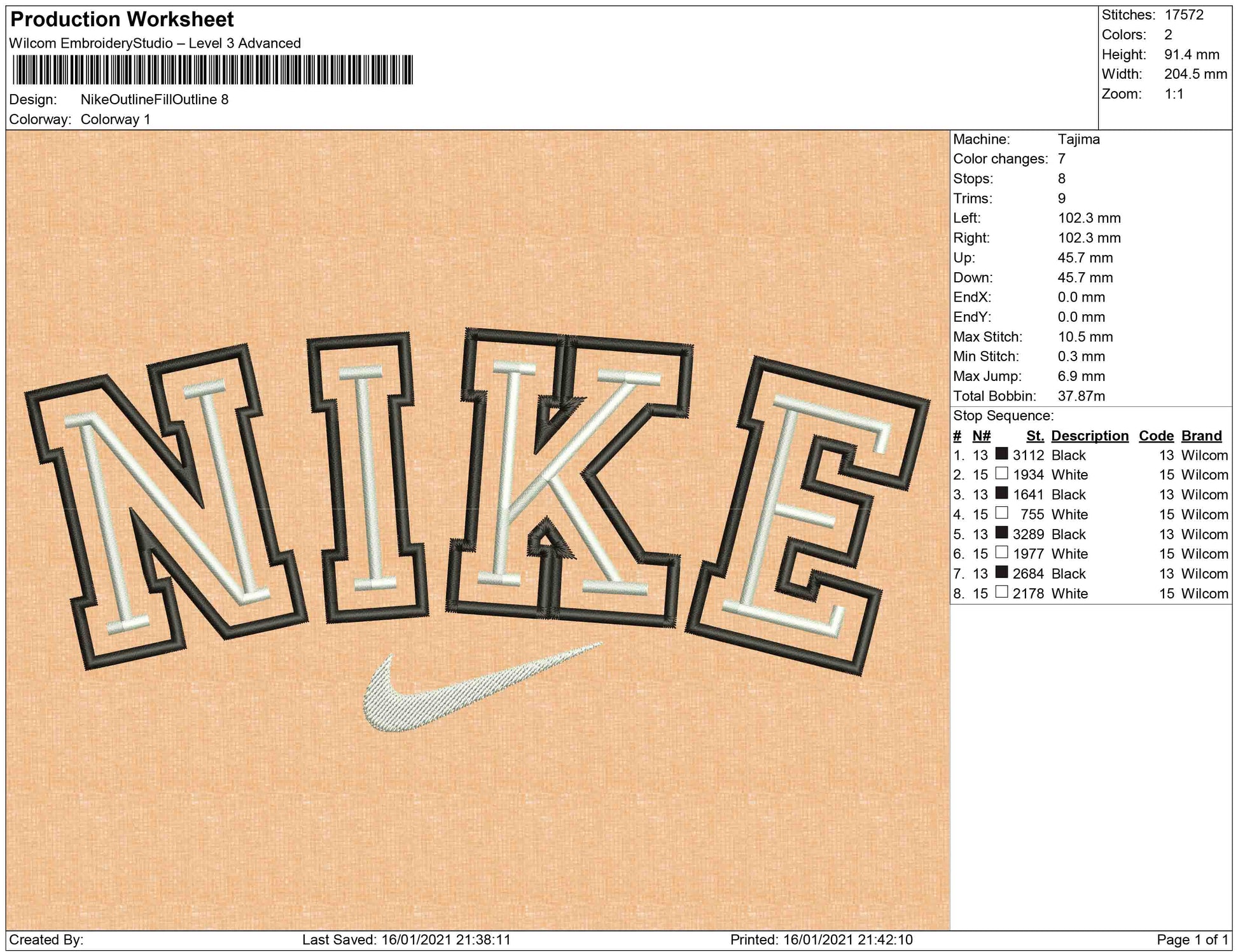Click the black swatch in stop 1
1238x952 pixels.
point(1001,454)
